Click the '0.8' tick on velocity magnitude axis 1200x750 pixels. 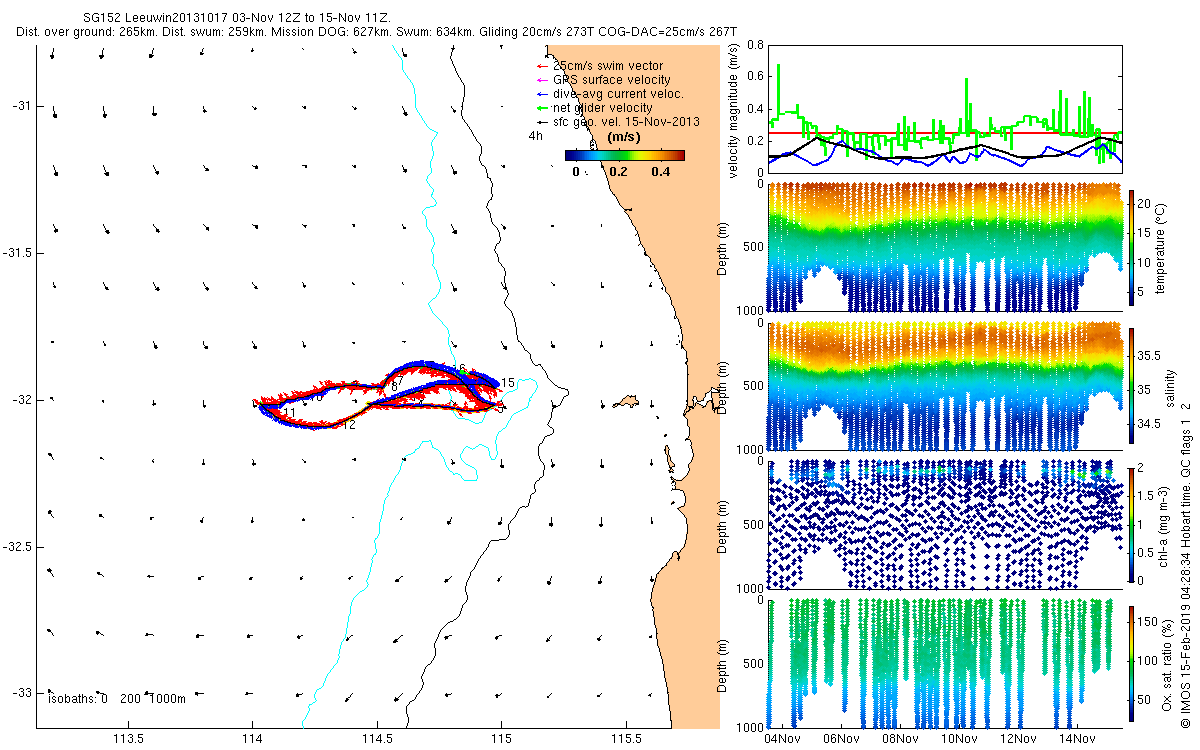point(755,46)
